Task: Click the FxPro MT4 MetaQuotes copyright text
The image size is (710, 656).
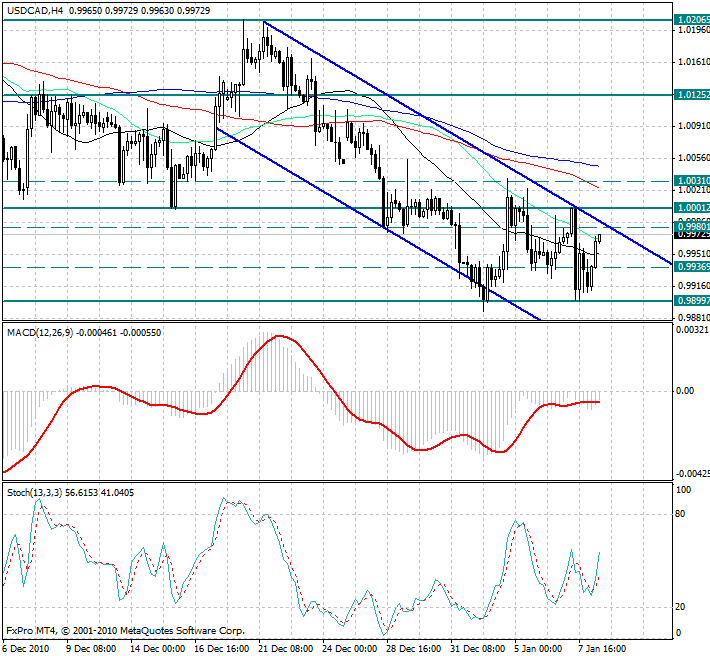Action: [x=125, y=630]
